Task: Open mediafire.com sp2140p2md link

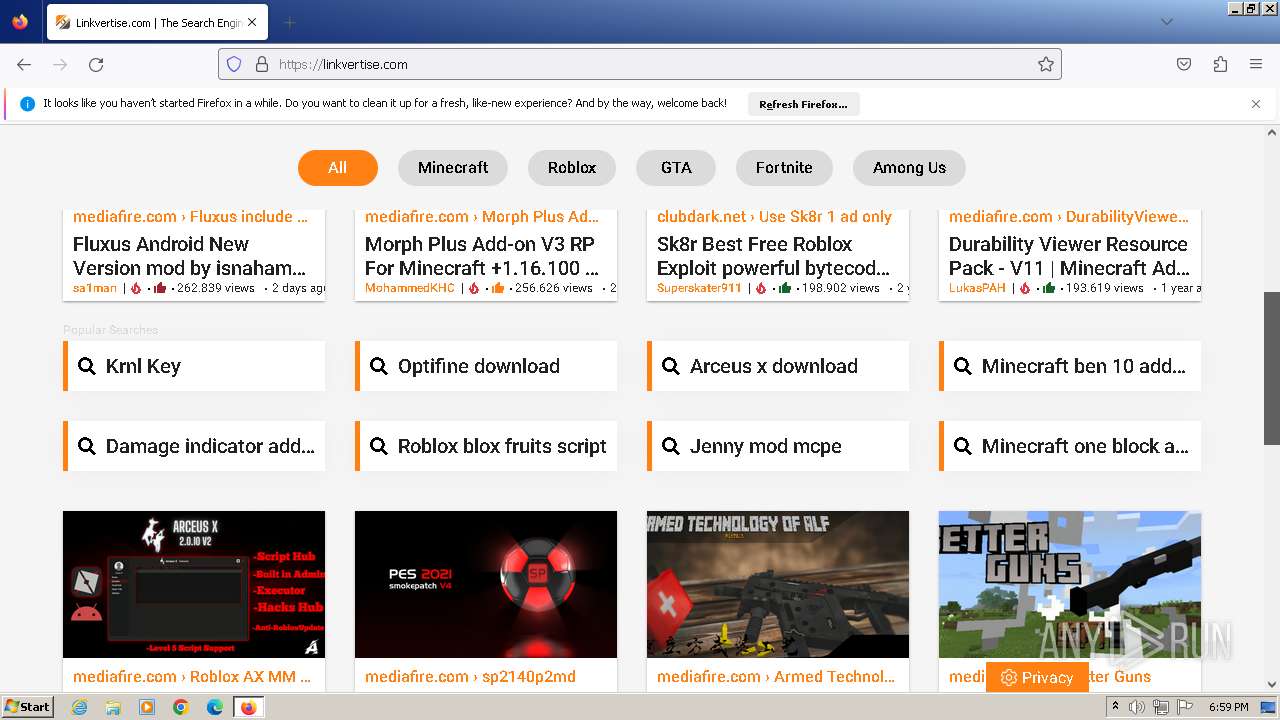Action: pos(470,677)
